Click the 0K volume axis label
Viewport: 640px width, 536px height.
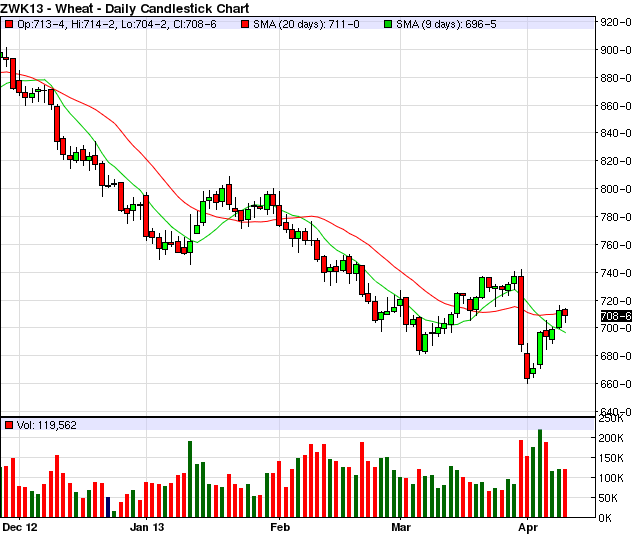605,518
